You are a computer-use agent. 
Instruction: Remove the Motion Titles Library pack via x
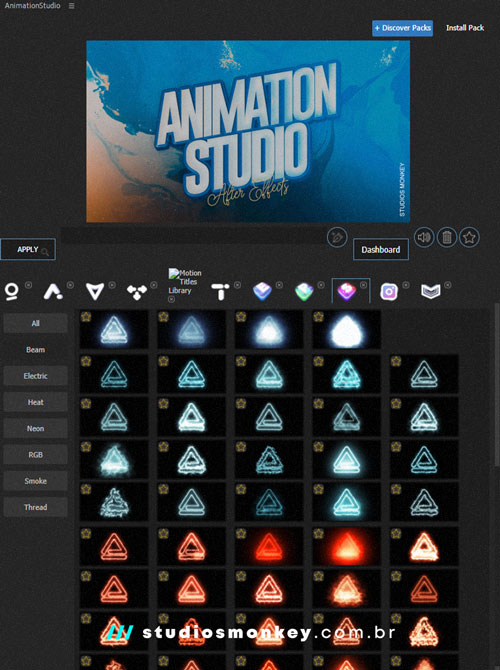pyautogui.click(x=171, y=299)
